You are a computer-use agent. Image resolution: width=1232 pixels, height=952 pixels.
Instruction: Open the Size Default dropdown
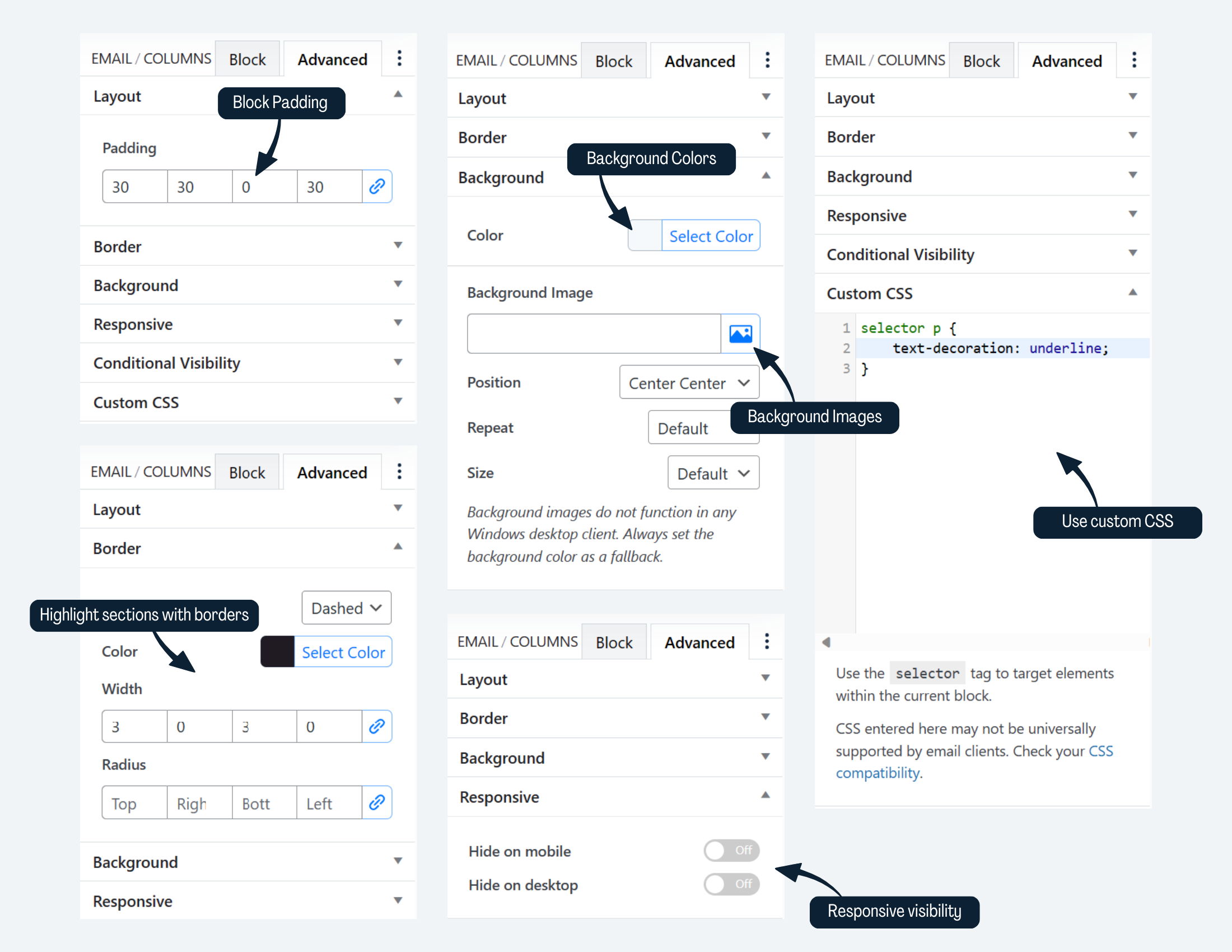pos(713,473)
